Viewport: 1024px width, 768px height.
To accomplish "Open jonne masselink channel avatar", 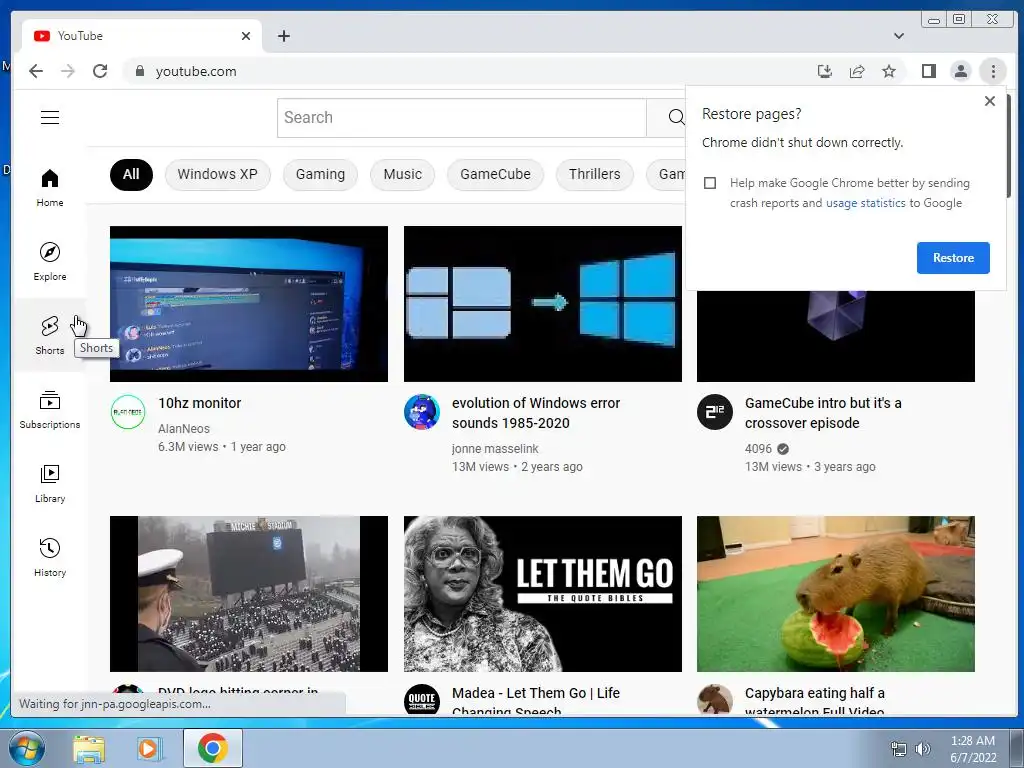I will pos(421,412).
